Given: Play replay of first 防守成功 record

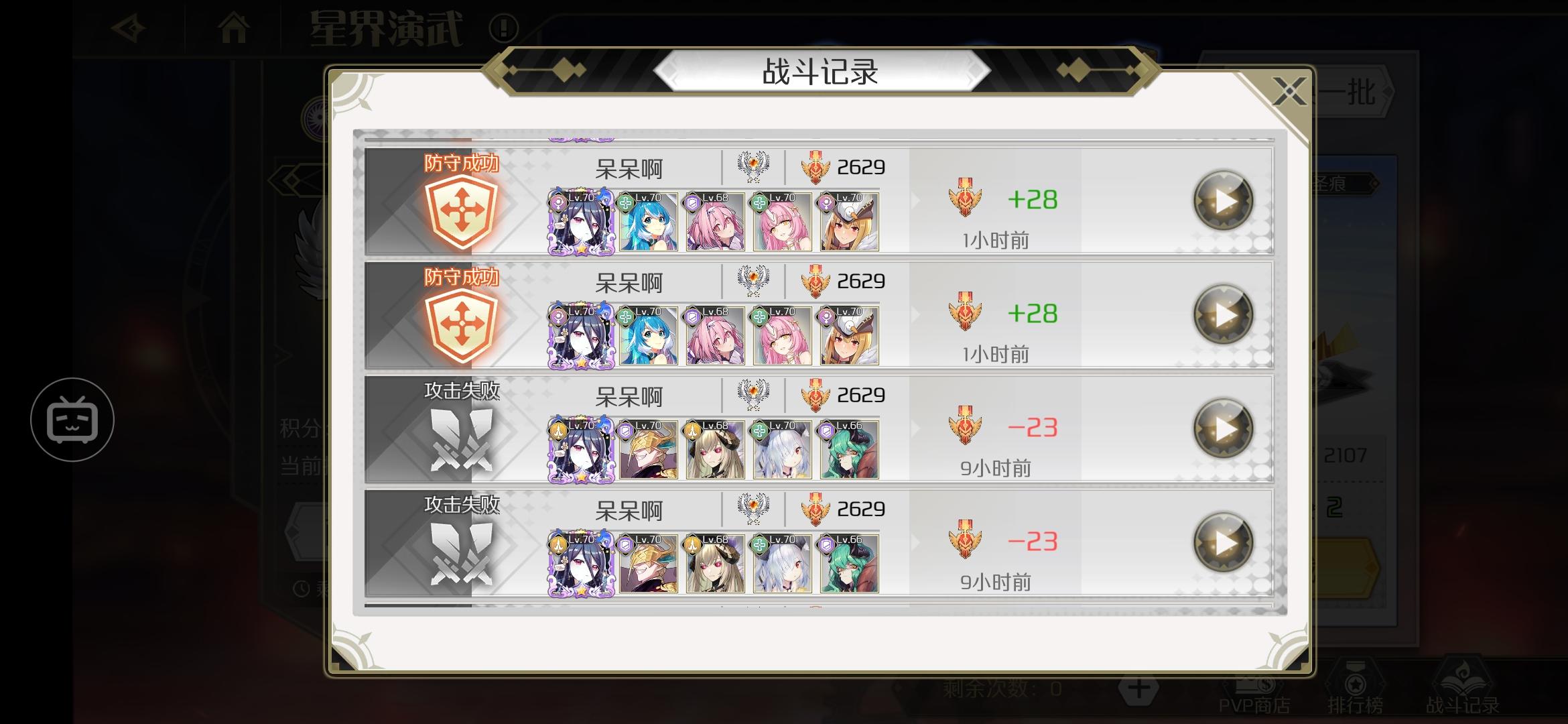Looking at the screenshot, I should pyautogui.click(x=1224, y=200).
